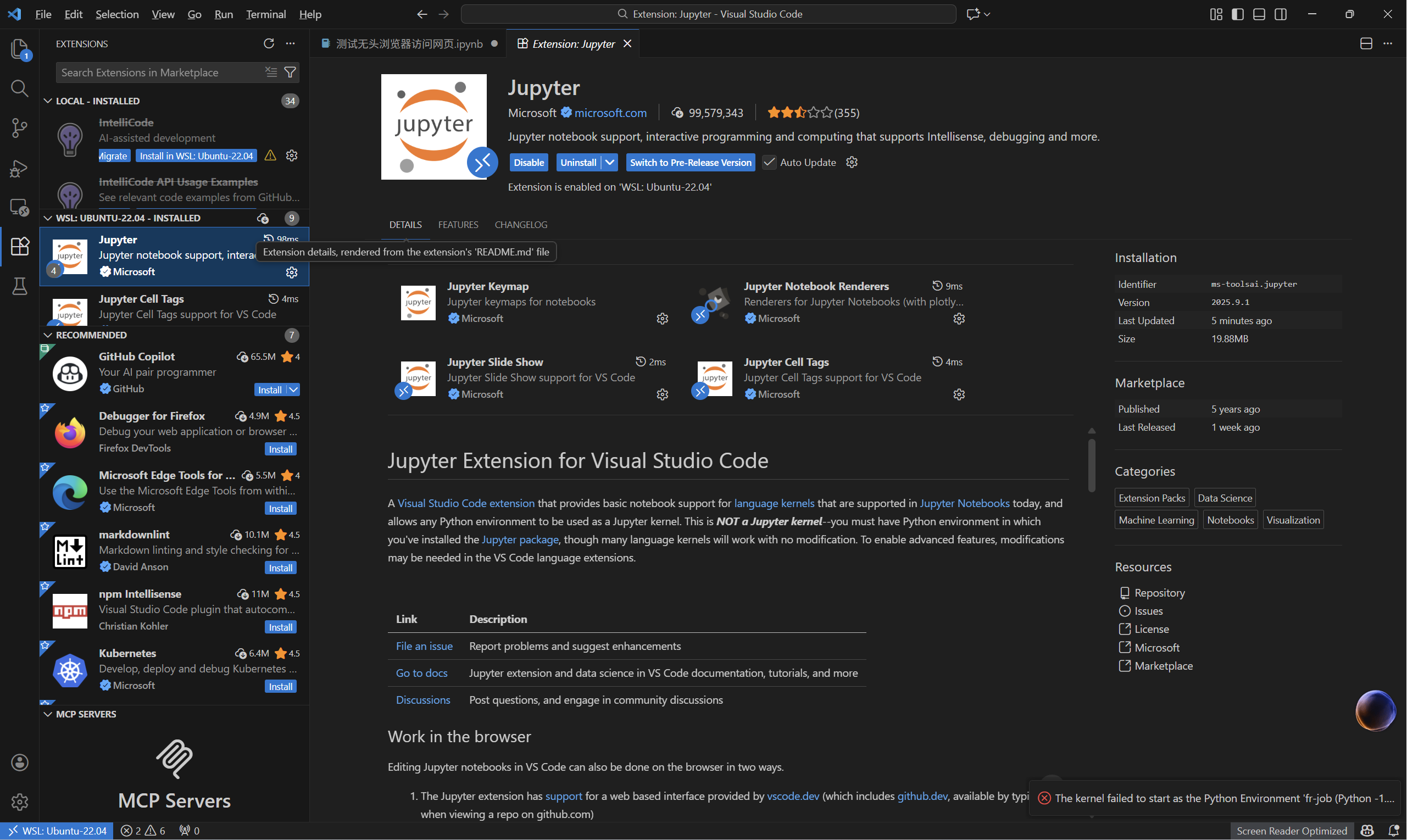Open manage gear for Jupyter Keymap

662,319
